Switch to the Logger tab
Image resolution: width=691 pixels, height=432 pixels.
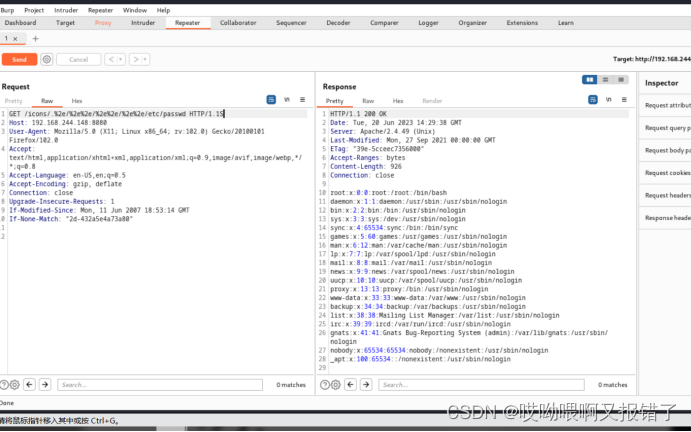(428, 22)
